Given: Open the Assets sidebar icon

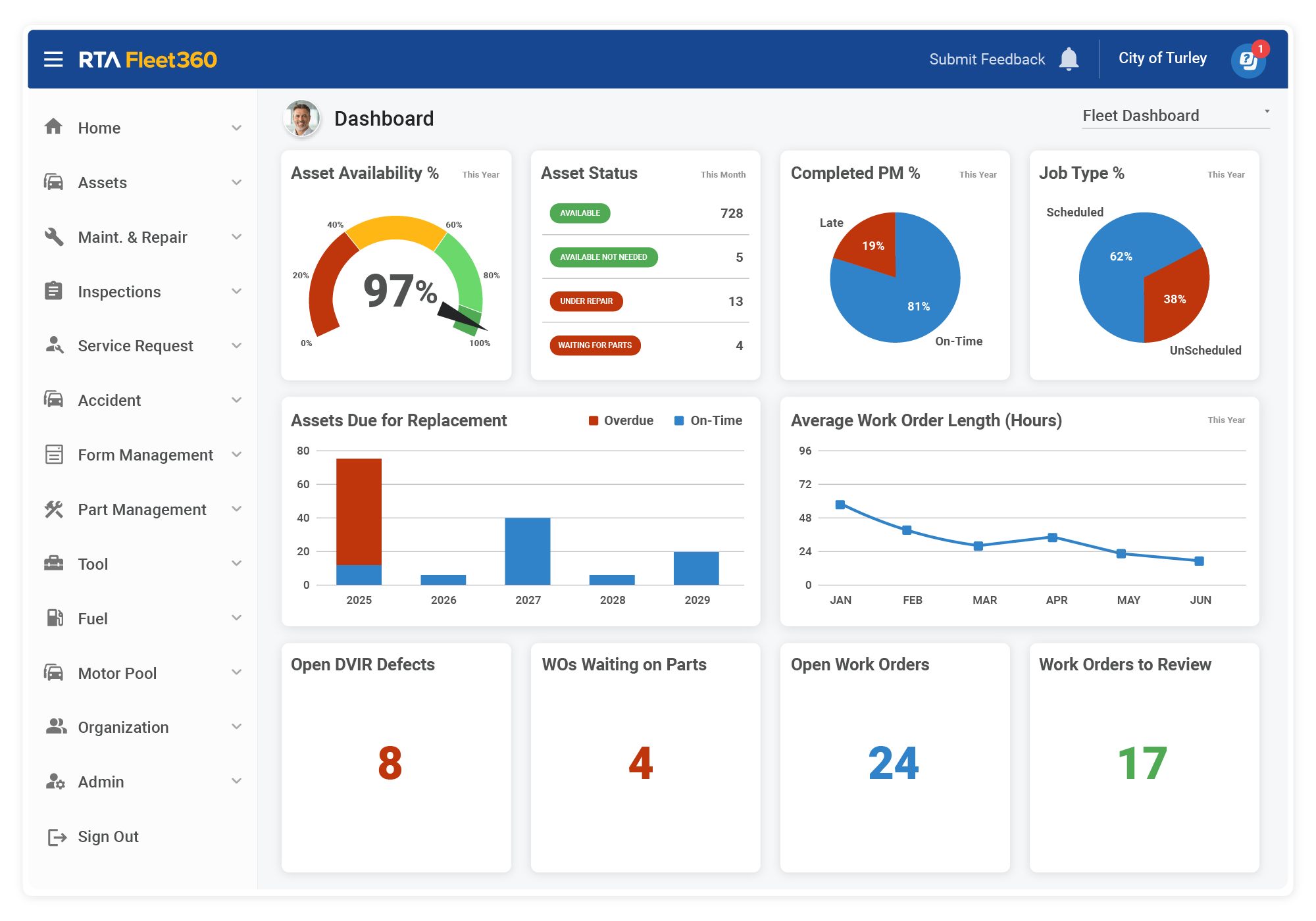Looking at the screenshot, I should 55,182.
